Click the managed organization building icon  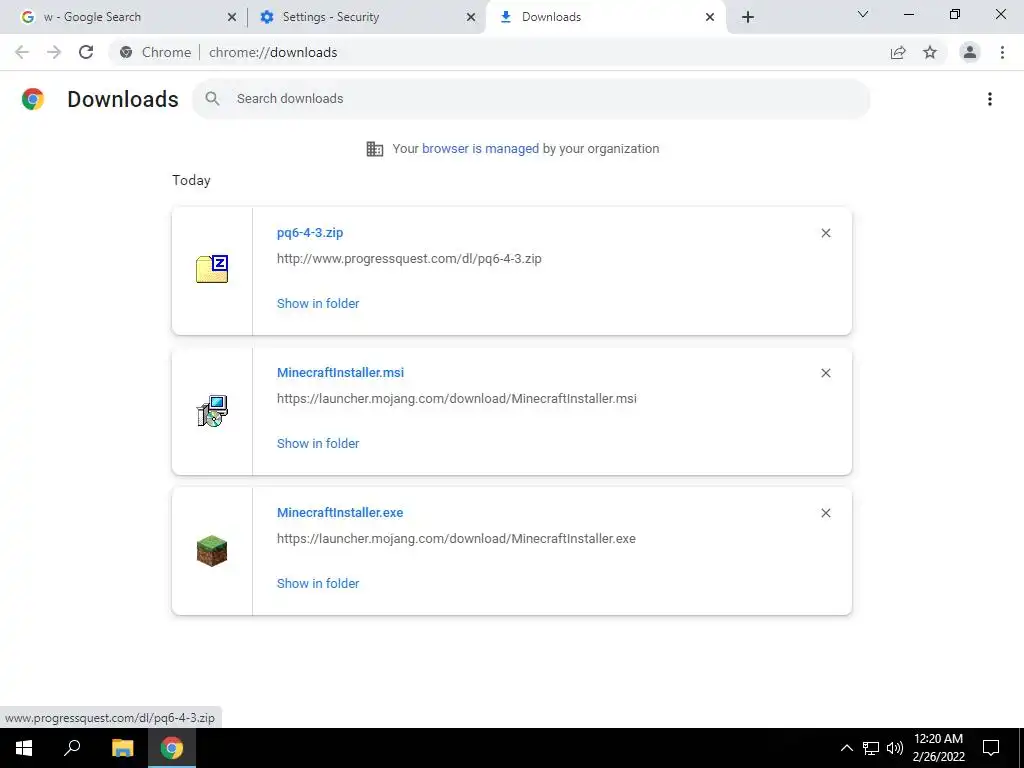375,149
